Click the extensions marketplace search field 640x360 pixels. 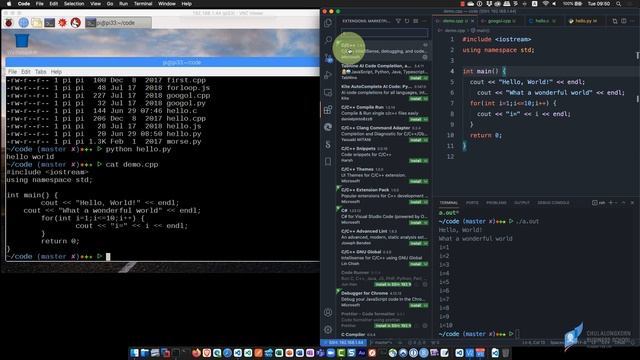384,33
